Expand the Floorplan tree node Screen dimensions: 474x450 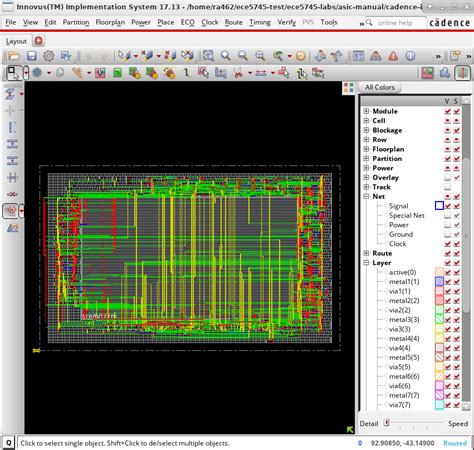coord(366,149)
